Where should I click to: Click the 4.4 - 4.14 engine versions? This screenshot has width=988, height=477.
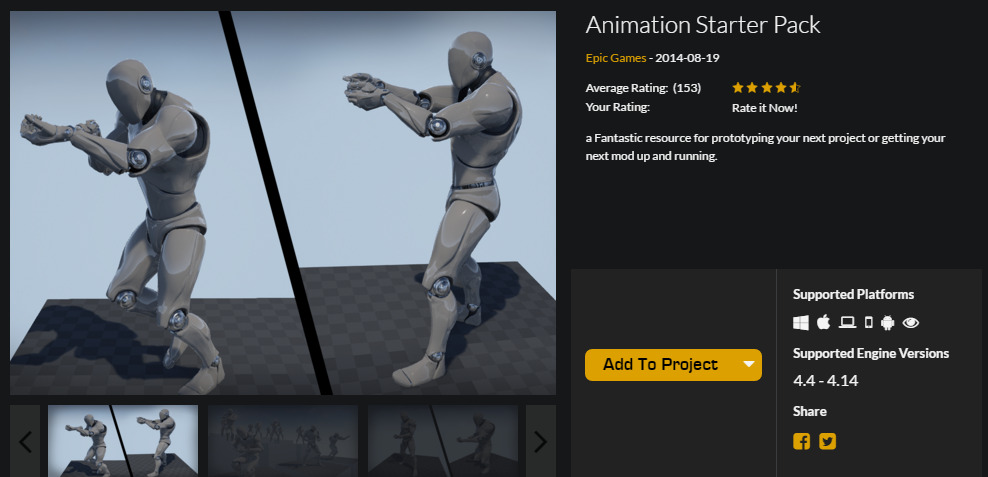click(x=825, y=381)
